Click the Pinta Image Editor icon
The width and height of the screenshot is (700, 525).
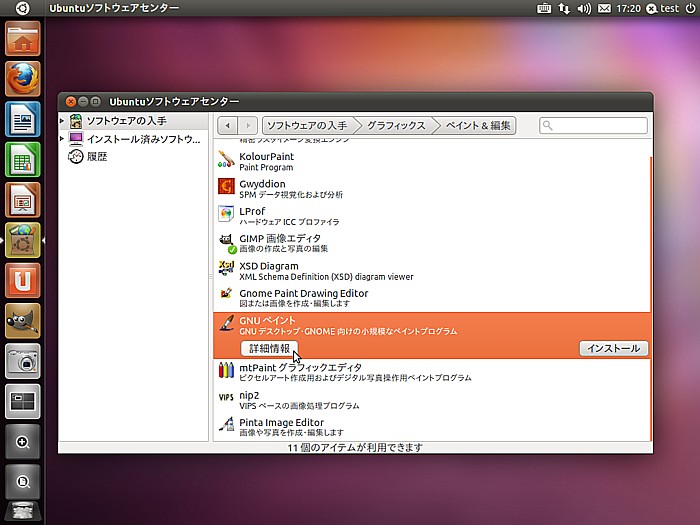coord(226,424)
